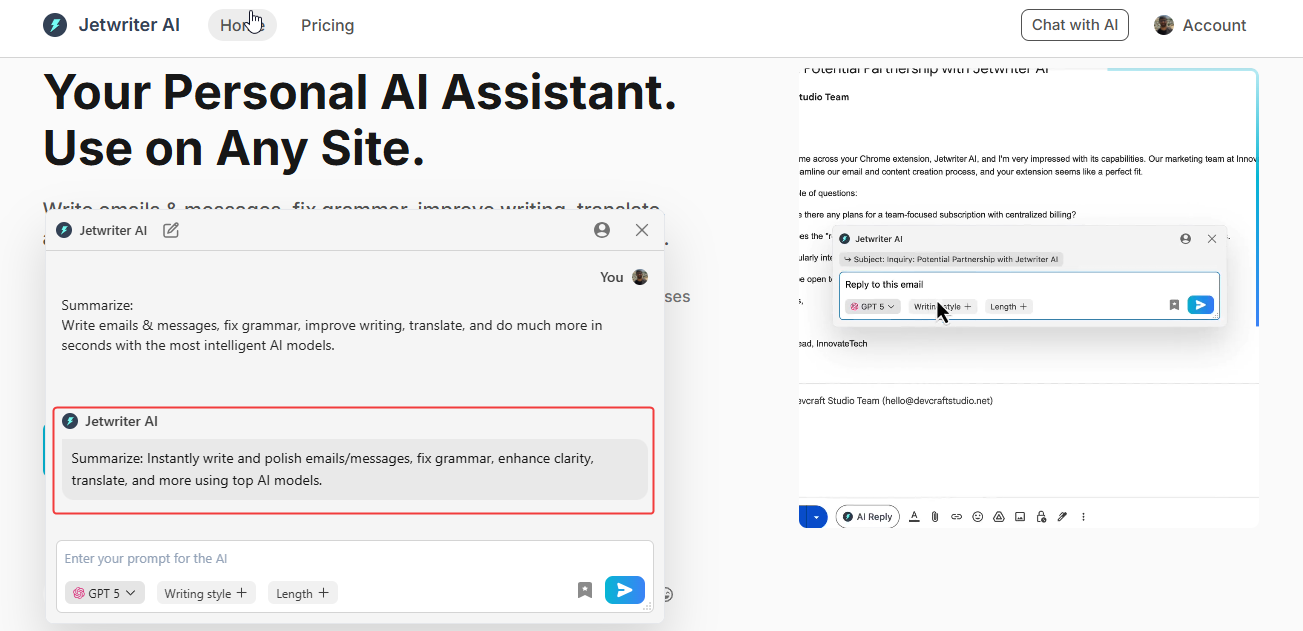The width and height of the screenshot is (1303, 631).
Task: Close the Jetwriter AI chat popup
Action: point(642,230)
